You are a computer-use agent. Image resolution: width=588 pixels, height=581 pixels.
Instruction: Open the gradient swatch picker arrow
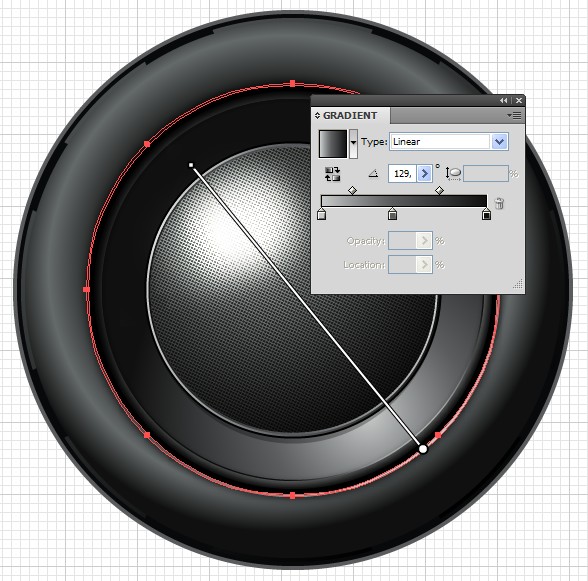[353, 144]
